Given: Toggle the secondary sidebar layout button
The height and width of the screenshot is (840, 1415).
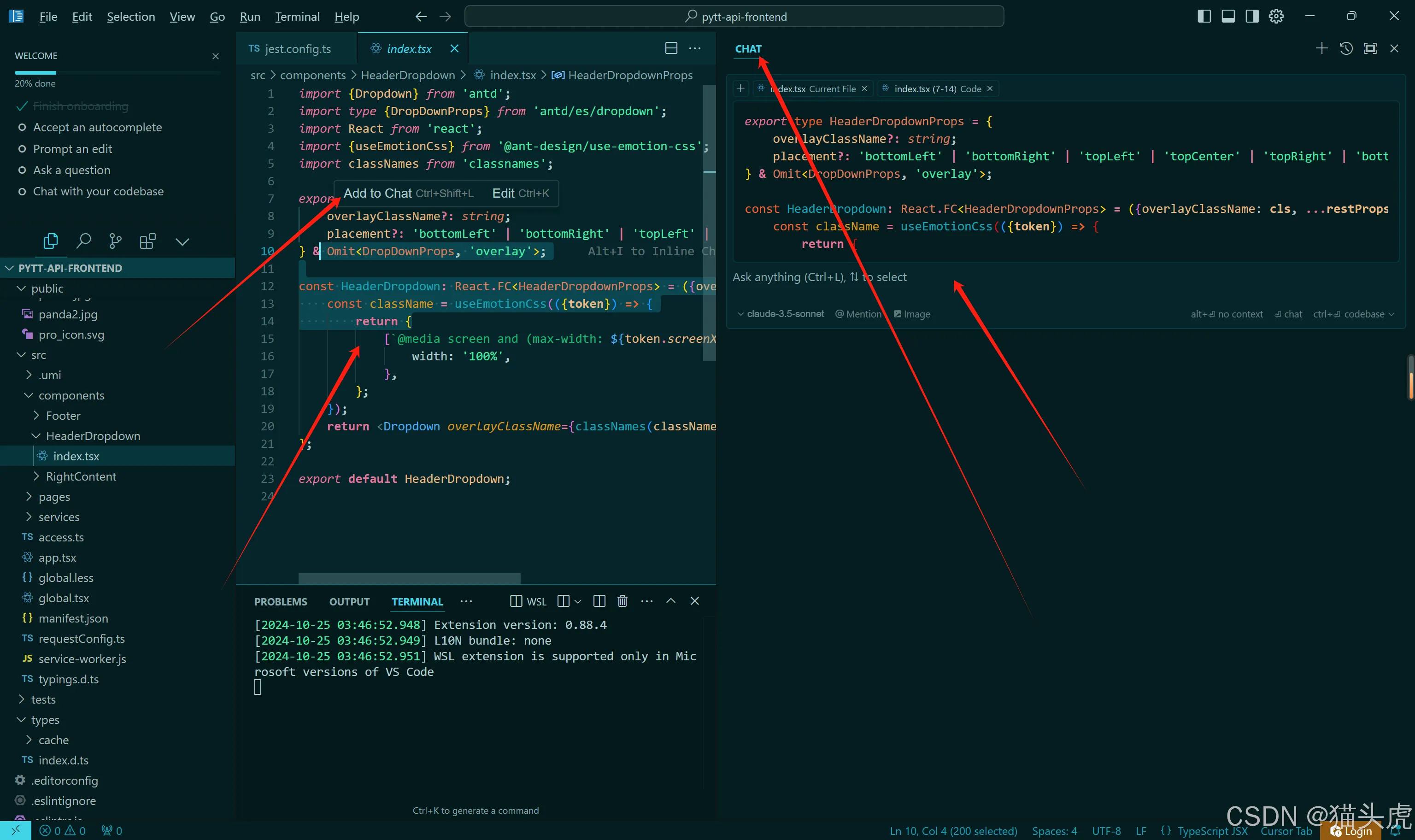Looking at the screenshot, I should 1252,17.
